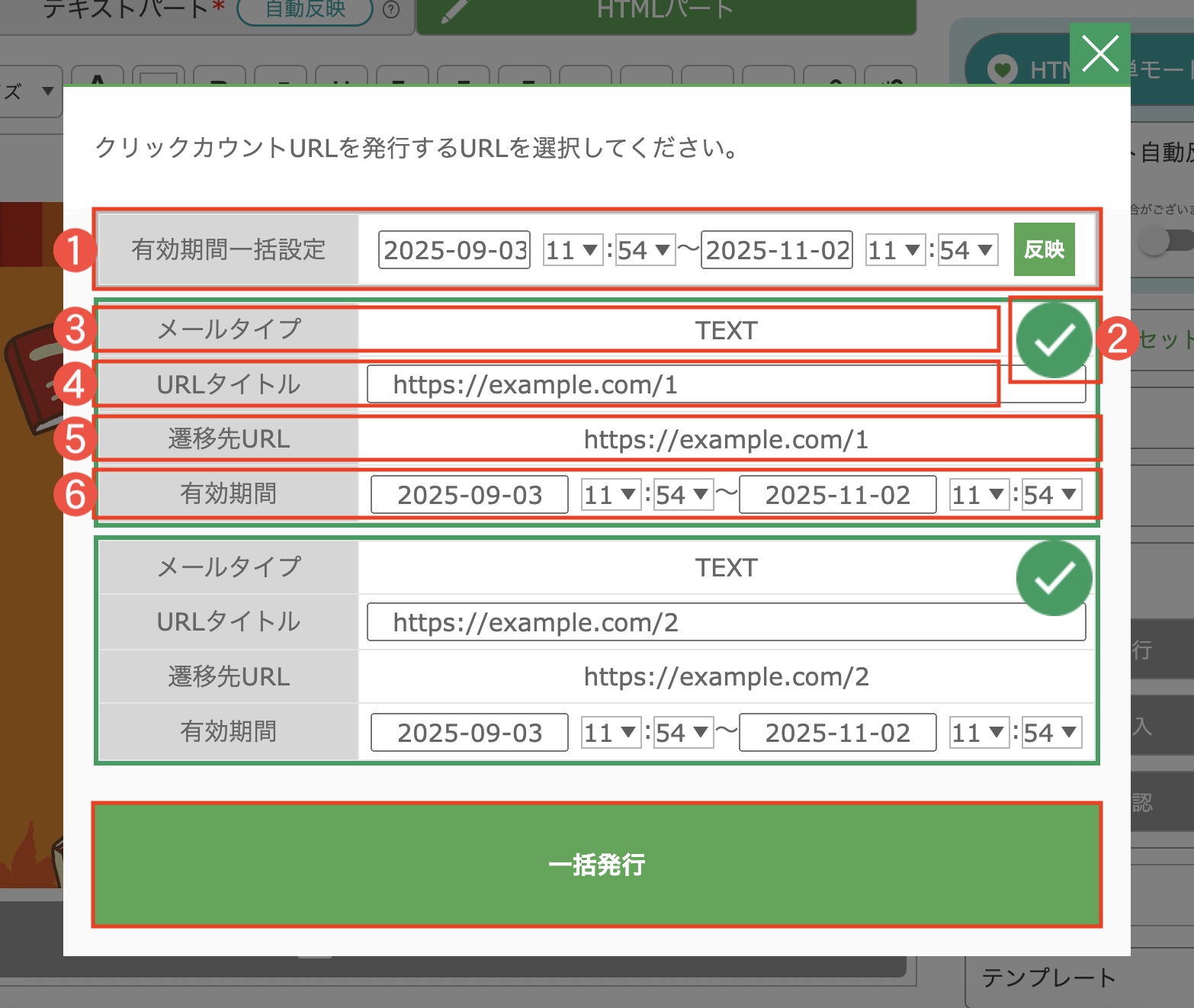Click the 一括発行 bulk issue button
The width and height of the screenshot is (1194, 1008).
click(x=596, y=865)
